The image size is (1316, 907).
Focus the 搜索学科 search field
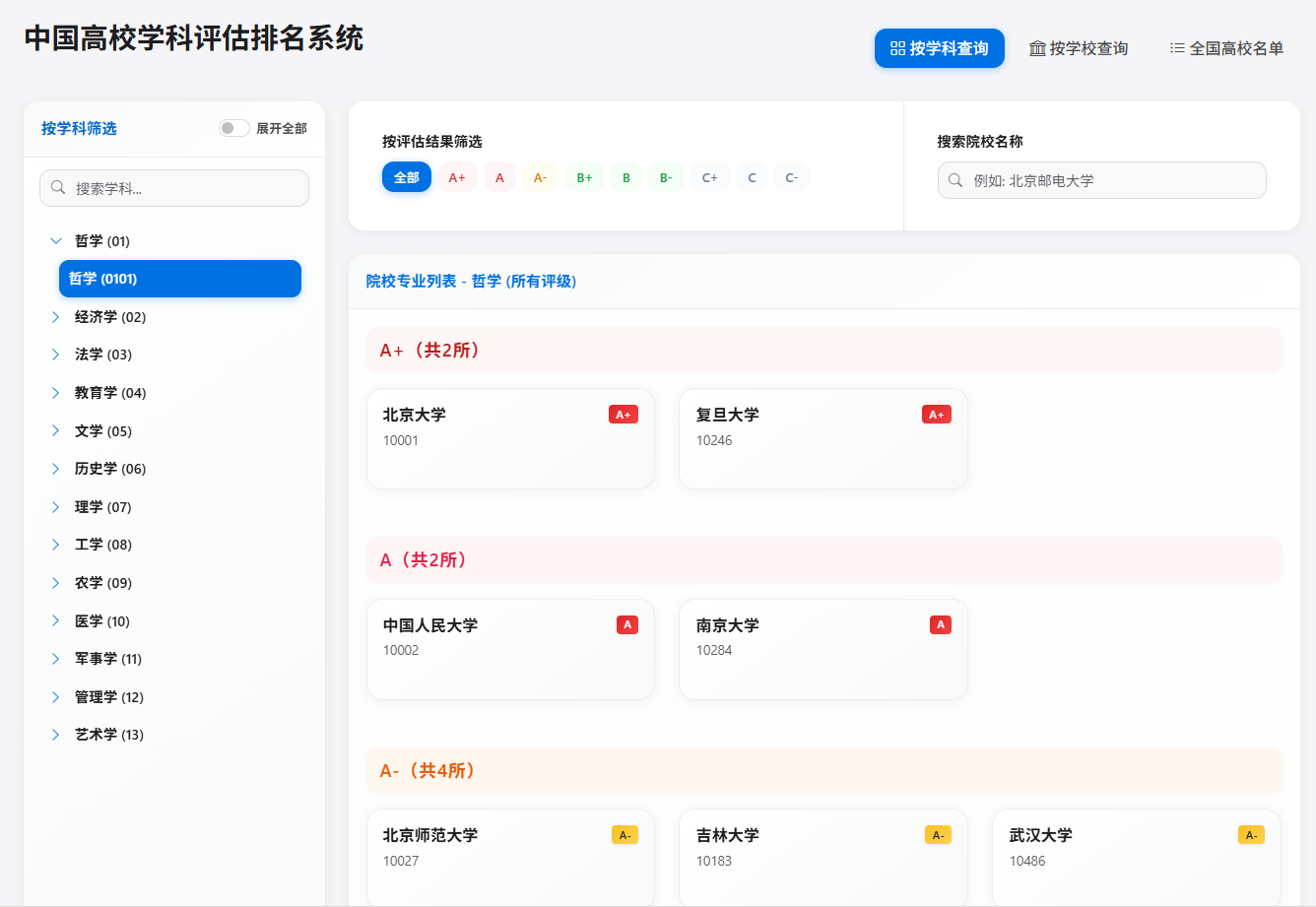coord(174,188)
